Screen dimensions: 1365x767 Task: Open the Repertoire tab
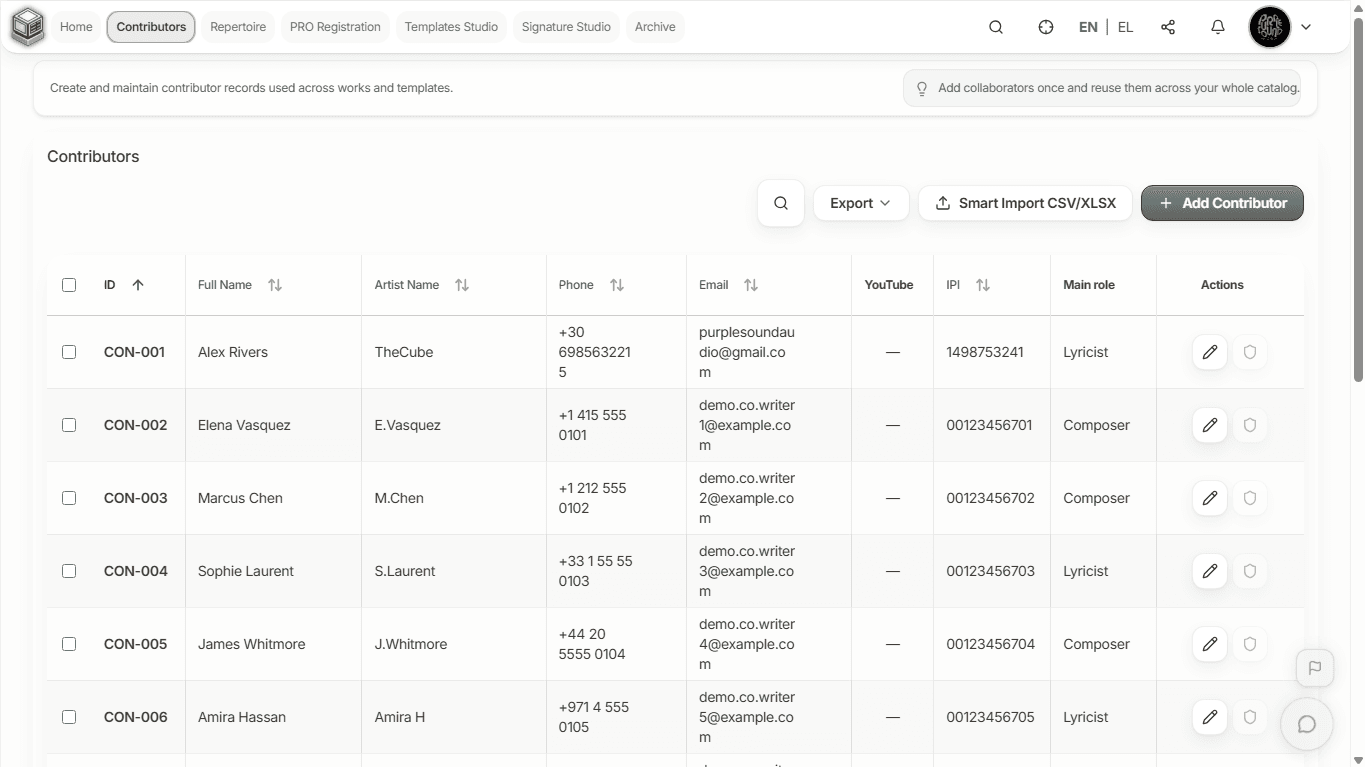(x=238, y=27)
